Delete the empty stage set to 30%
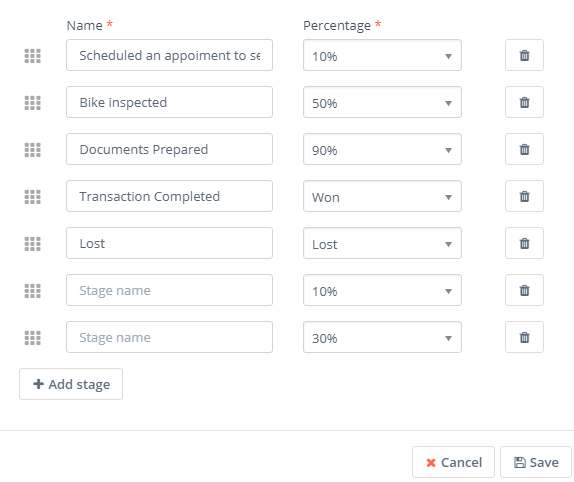The height and width of the screenshot is (482, 574). (524, 337)
